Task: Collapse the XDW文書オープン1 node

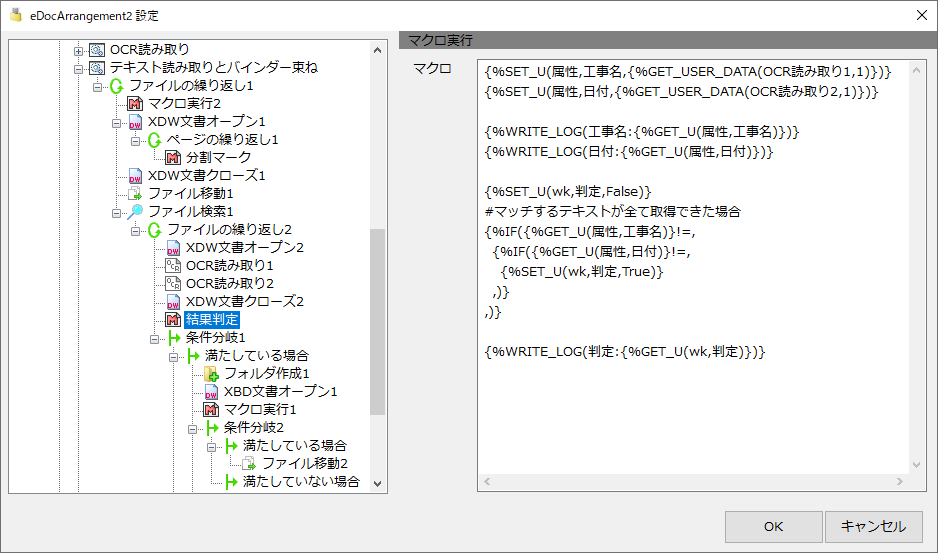Action: [117, 124]
